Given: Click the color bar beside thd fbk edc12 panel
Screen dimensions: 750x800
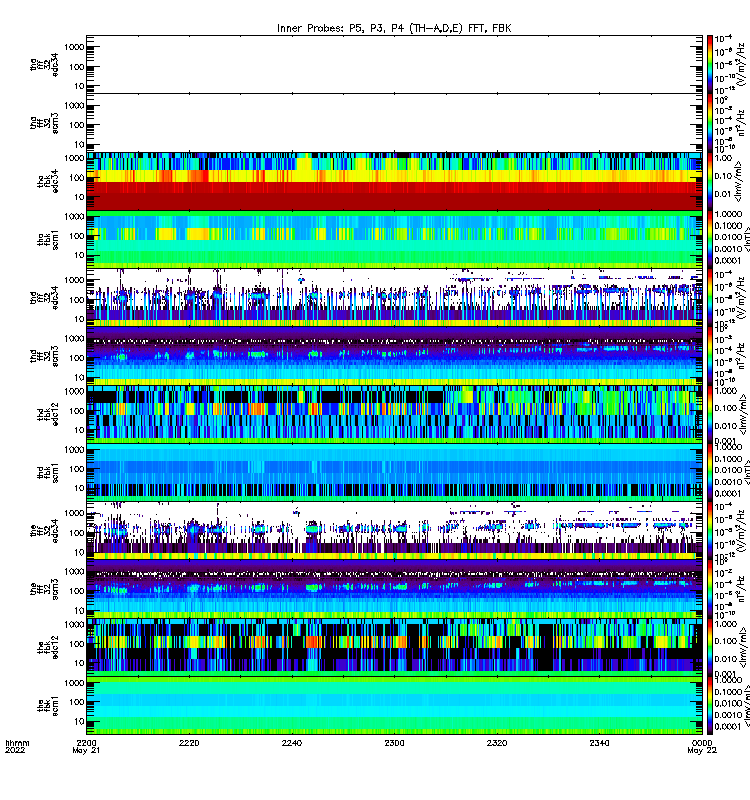Looking at the screenshot, I should tap(710, 414).
